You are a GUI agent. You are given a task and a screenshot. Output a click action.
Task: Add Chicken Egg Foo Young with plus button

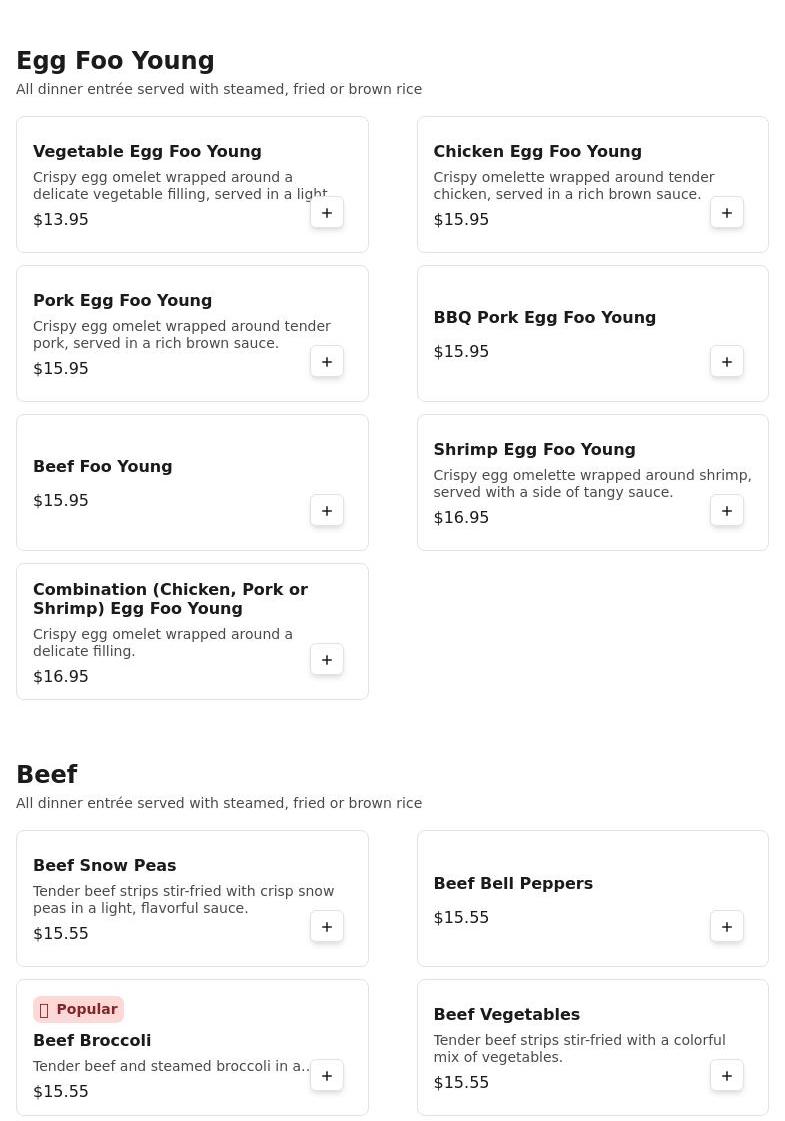726,213
